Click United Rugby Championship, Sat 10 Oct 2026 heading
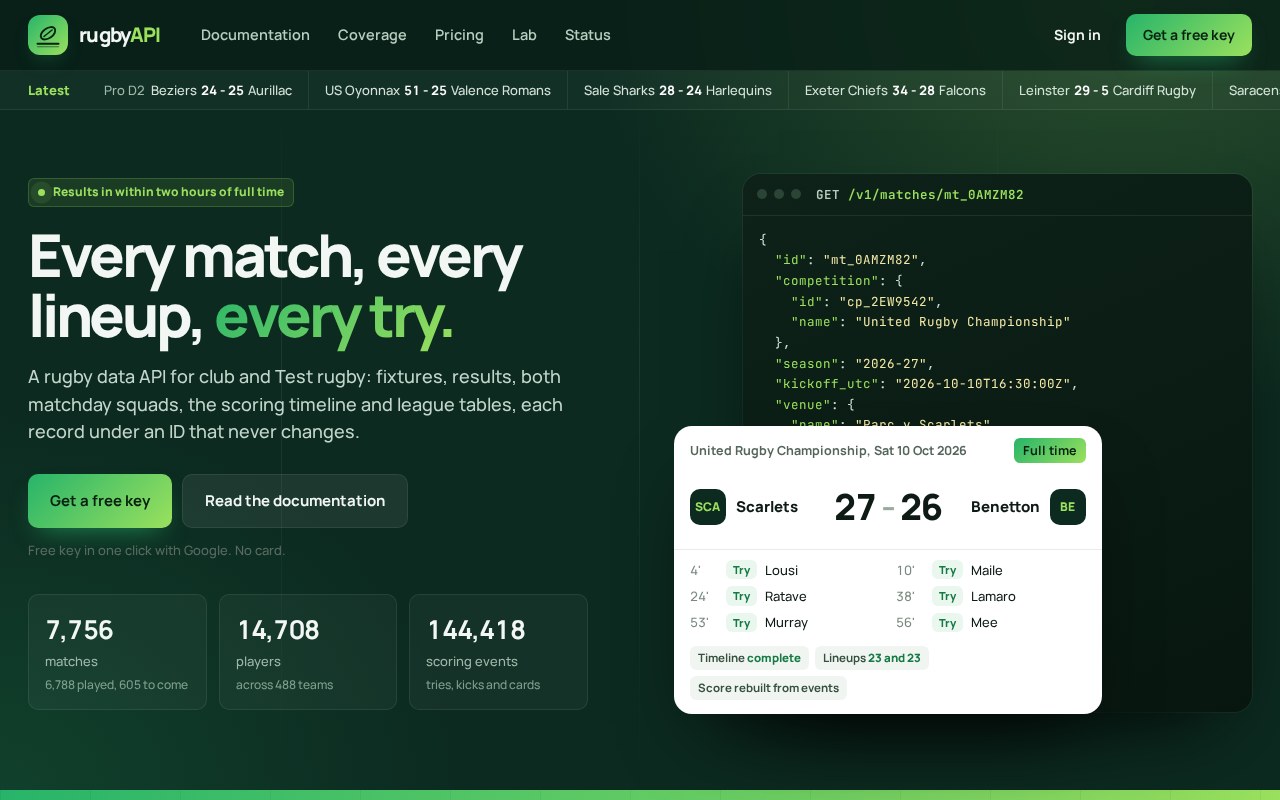Screen dimensions: 1280x800 pos(828,451)
